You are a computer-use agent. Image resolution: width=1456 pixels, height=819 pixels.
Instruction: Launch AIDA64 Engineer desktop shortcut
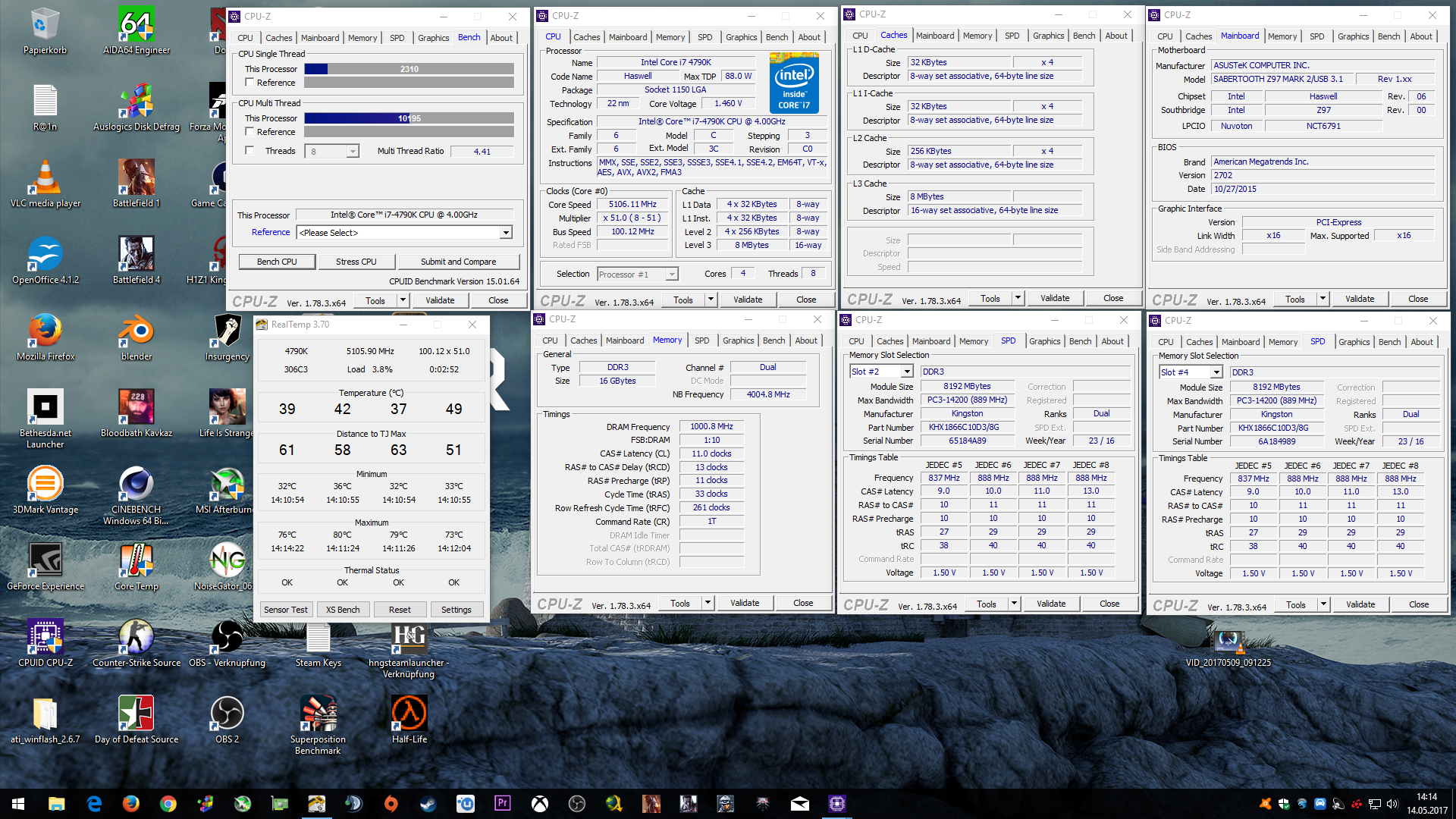(136, 32)
